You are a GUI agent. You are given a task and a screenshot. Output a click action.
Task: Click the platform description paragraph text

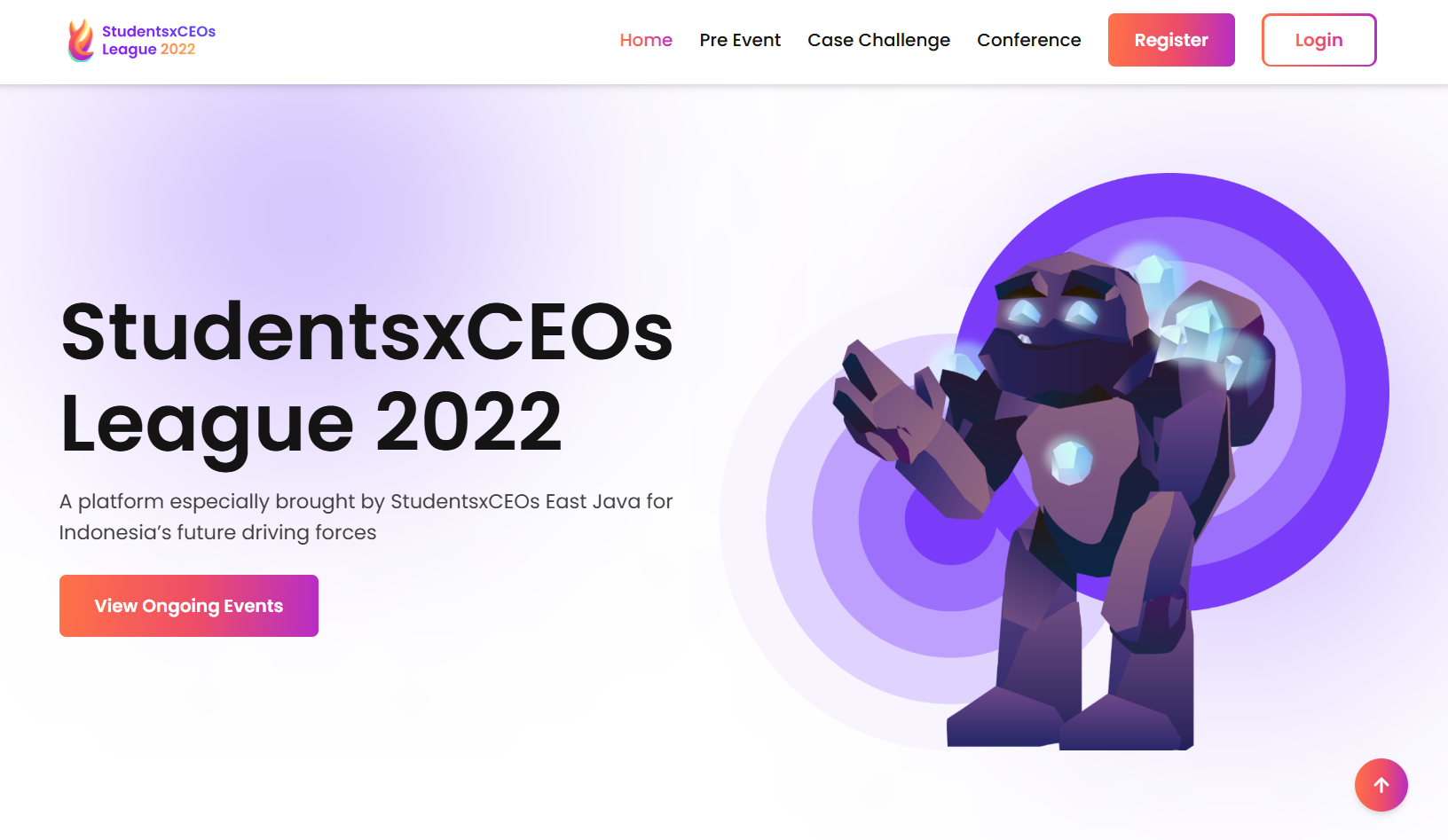coord(366,517)
